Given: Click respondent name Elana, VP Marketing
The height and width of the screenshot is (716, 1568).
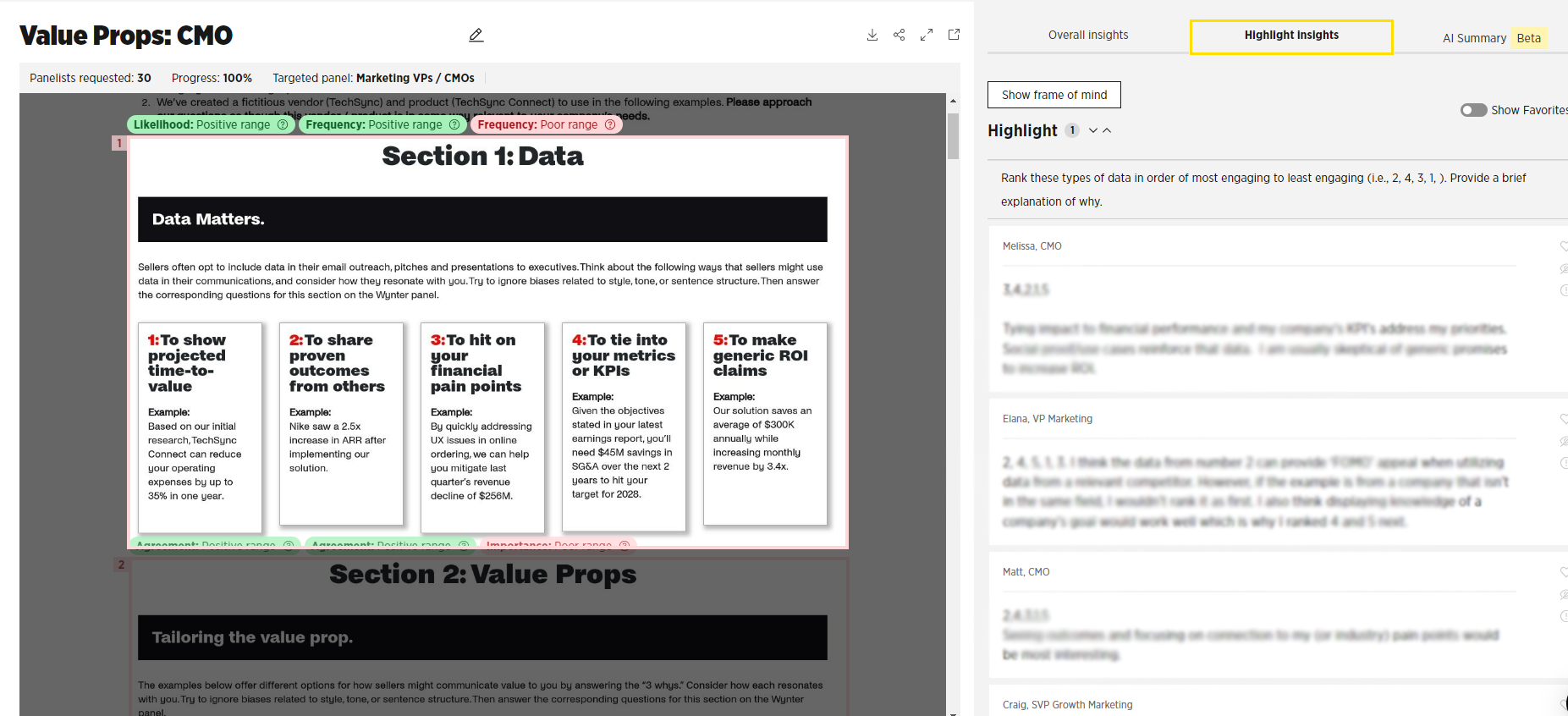Looking at the screenshot, I should [1048, 419].
